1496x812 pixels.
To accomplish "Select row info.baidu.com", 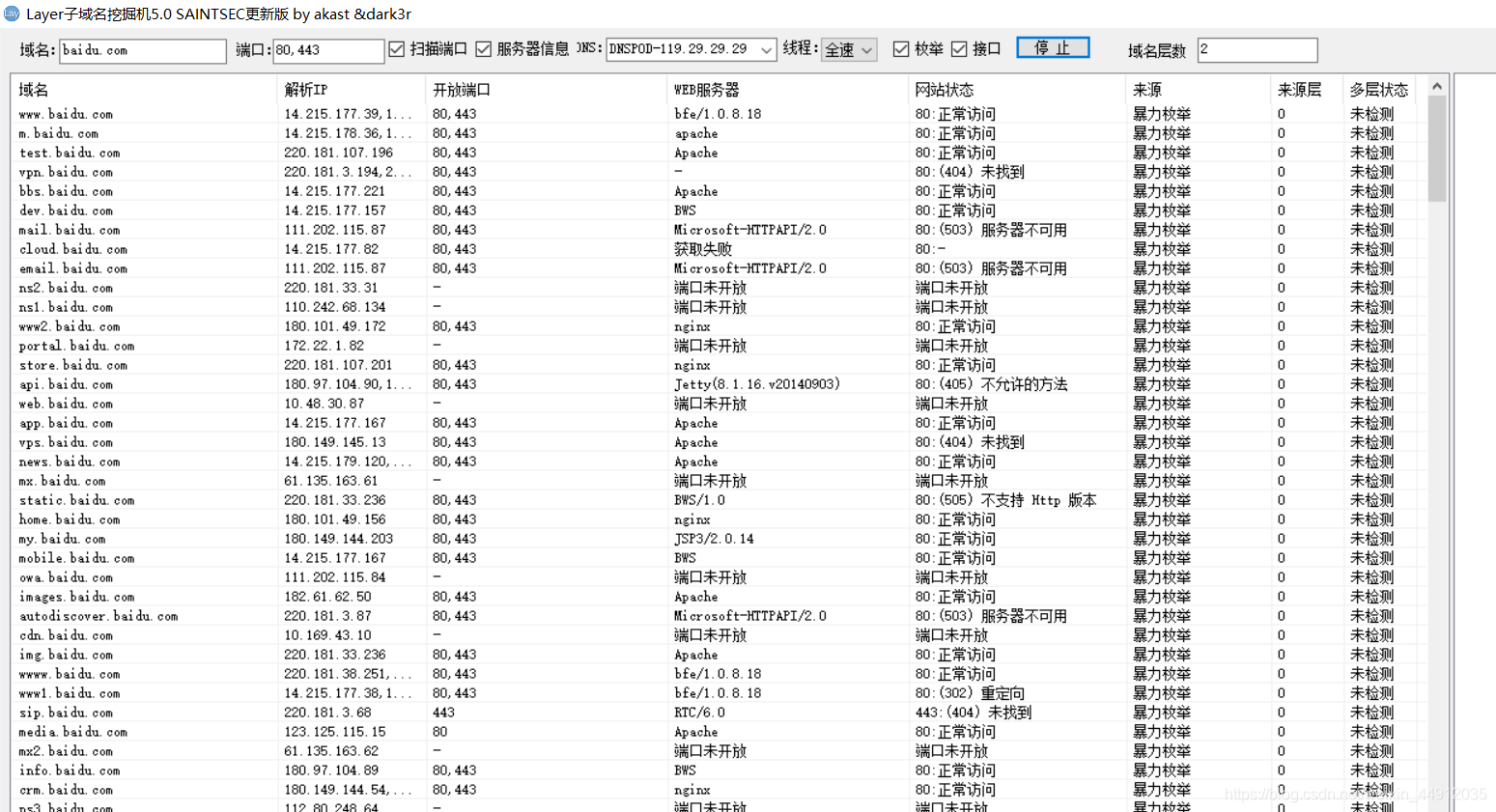I will click(x=719, y=770).
